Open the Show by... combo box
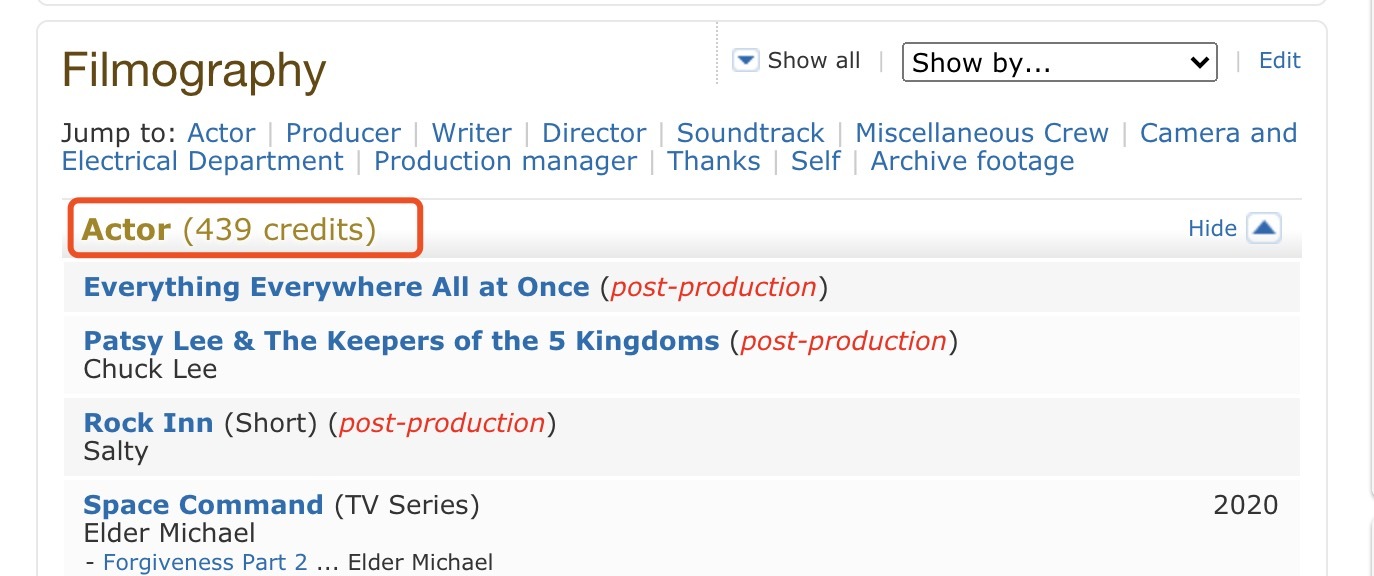The height and width of the screenshot is (576, 1374). tap(1059, 62)
